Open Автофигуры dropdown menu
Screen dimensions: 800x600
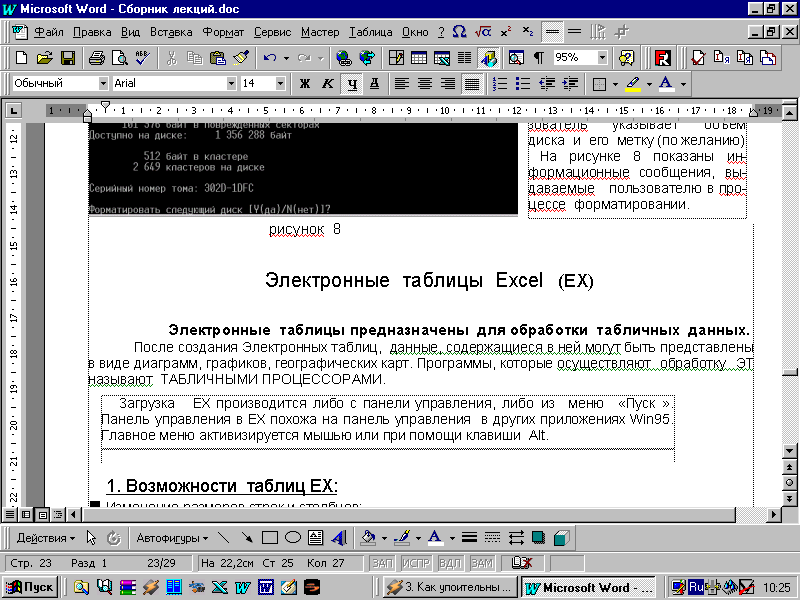point(172,538)
